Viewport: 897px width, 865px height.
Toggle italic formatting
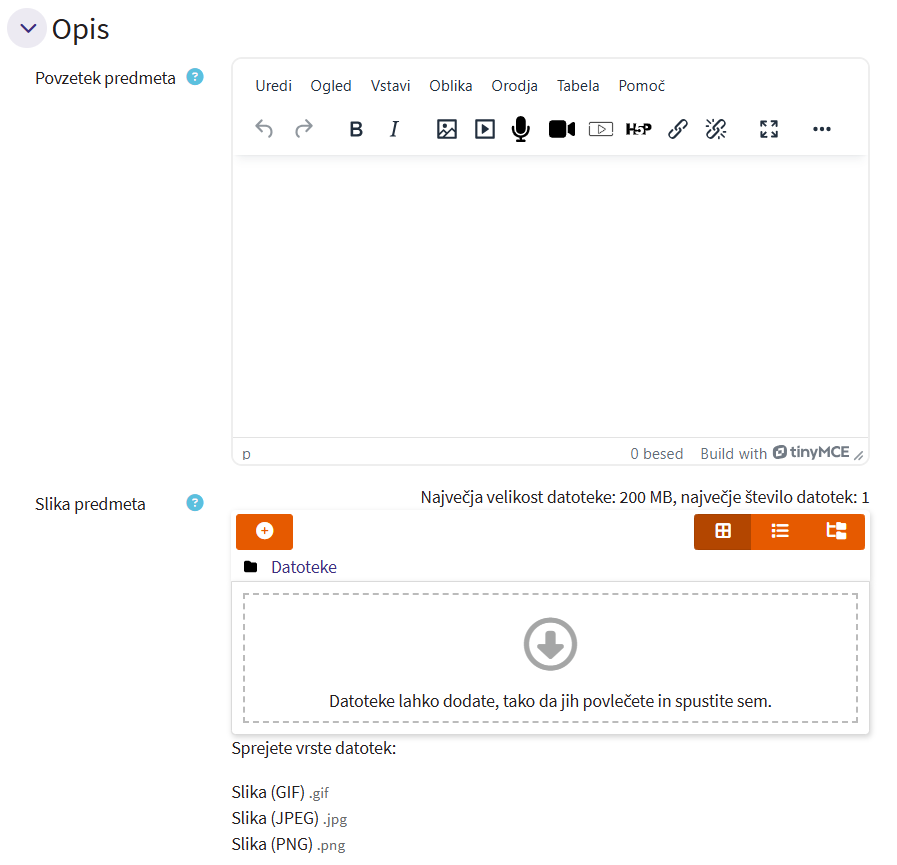tap(394, 129)
